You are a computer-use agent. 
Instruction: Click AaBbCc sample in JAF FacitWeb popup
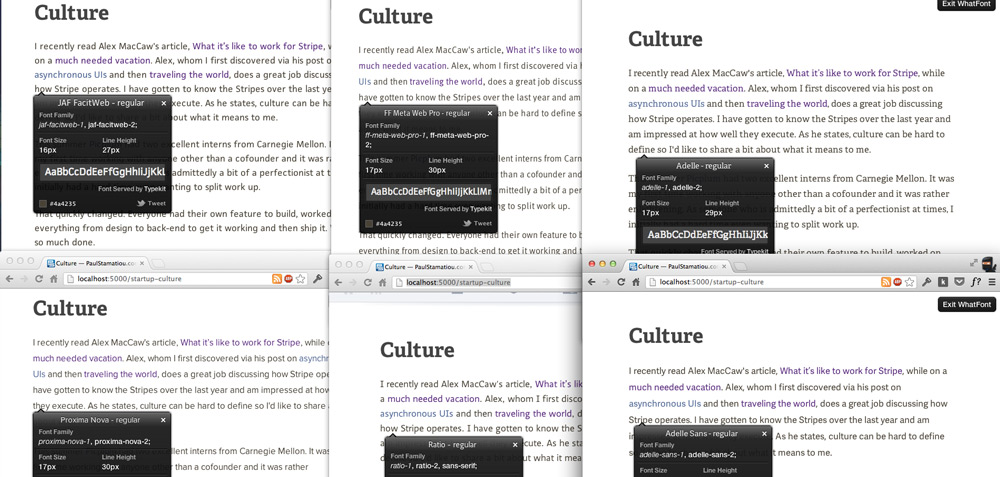pyautogui.click(x=103, y=172)
